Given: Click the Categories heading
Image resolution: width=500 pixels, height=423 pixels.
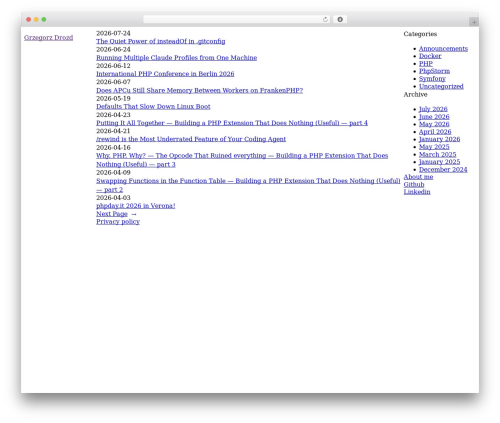Looking at the screenshot, I should 420,34.
